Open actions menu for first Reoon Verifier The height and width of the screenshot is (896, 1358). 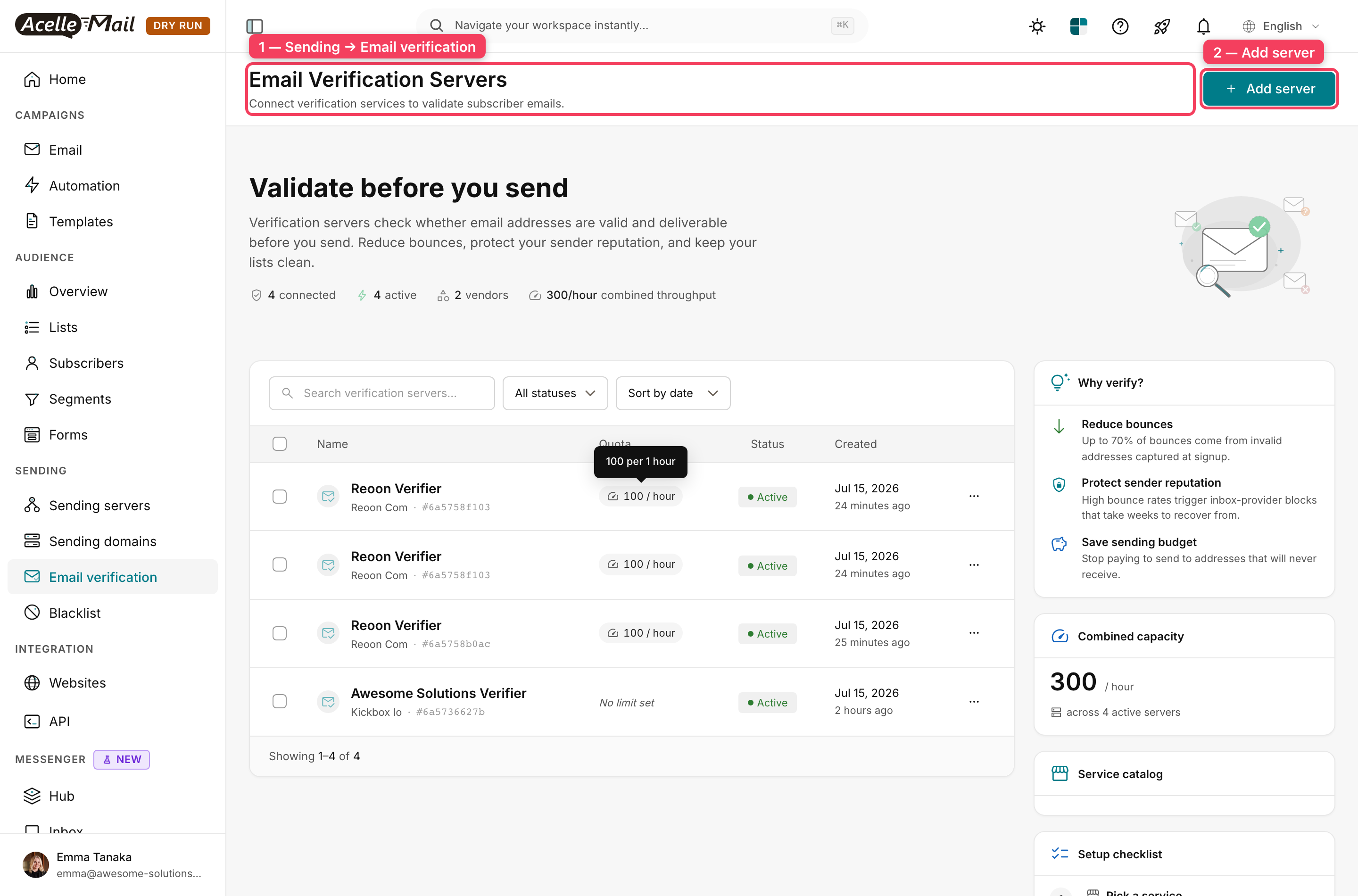(x=974, y=496)
